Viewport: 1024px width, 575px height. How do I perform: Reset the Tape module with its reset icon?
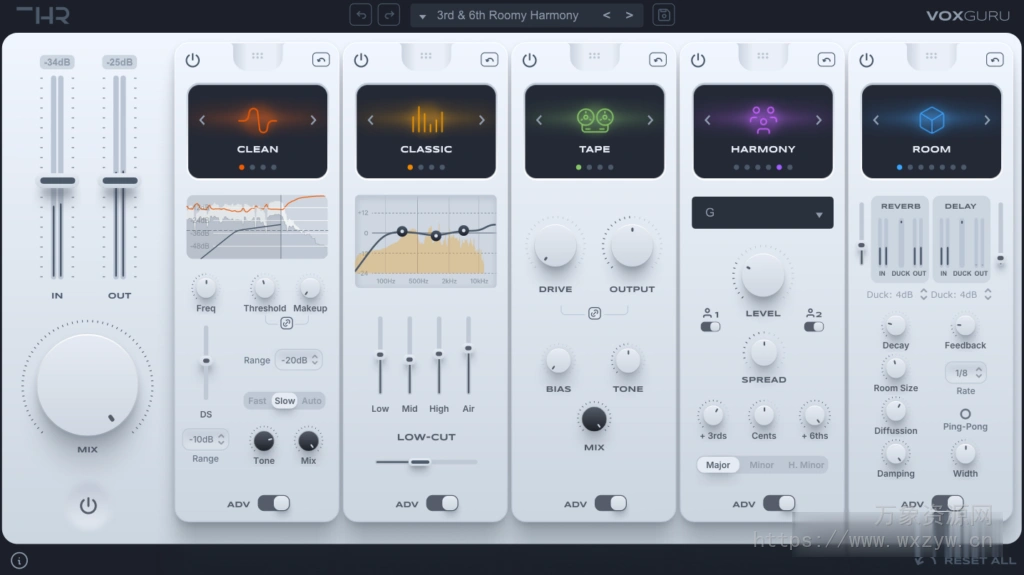tap(657, 60)
